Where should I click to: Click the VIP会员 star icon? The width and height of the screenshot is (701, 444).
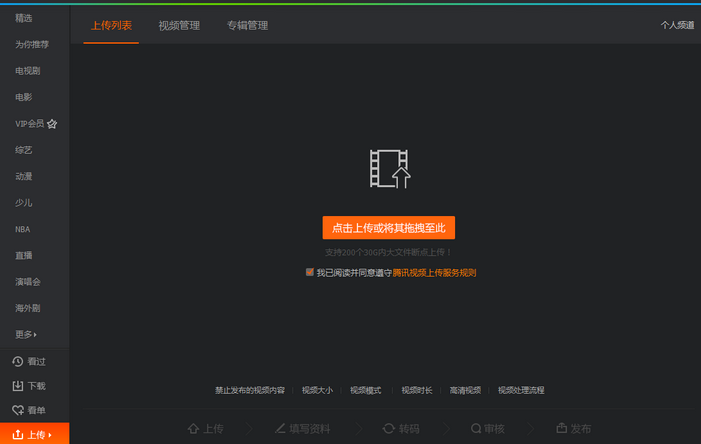[52, 124]
